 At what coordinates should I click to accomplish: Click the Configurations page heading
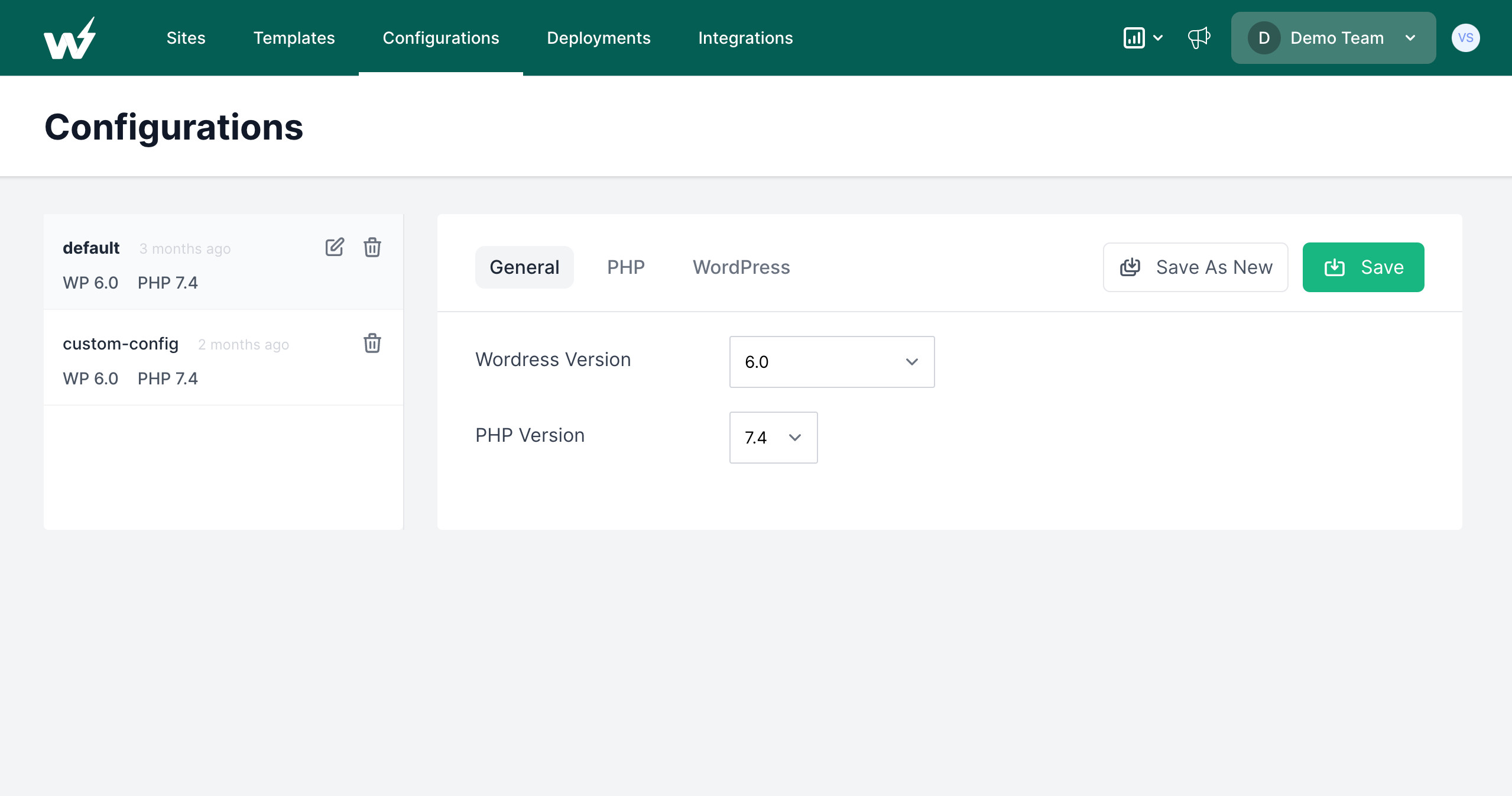pyautogui.click(x=174, y=127)
